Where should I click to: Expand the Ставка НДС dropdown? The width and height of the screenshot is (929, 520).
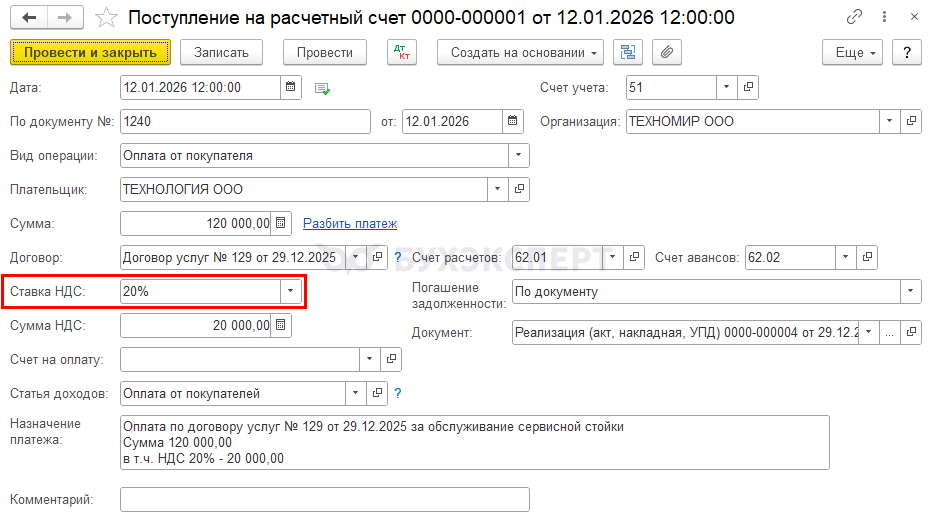290,291
